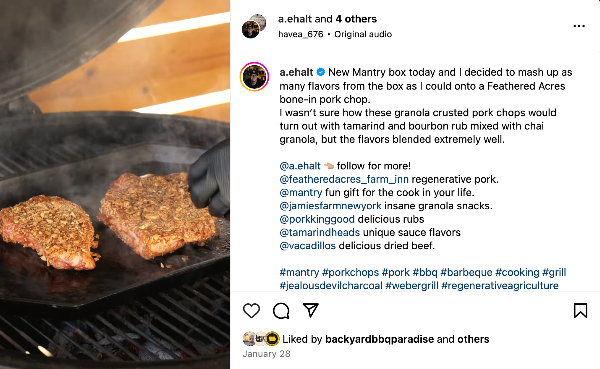
Task: Open @jamiesfarmnewyork mention link
Action: click(x=330, y=206)
